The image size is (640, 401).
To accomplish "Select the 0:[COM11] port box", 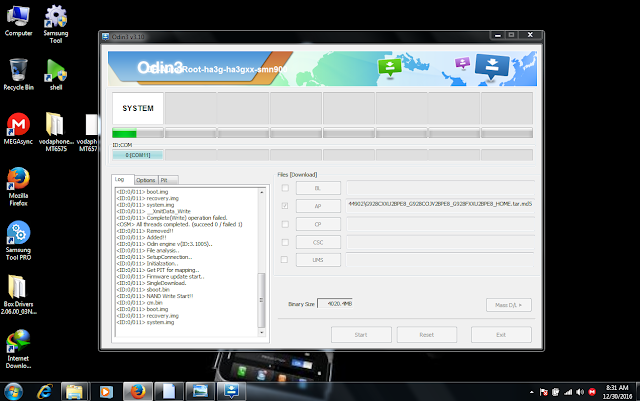I will coord(138,155).
